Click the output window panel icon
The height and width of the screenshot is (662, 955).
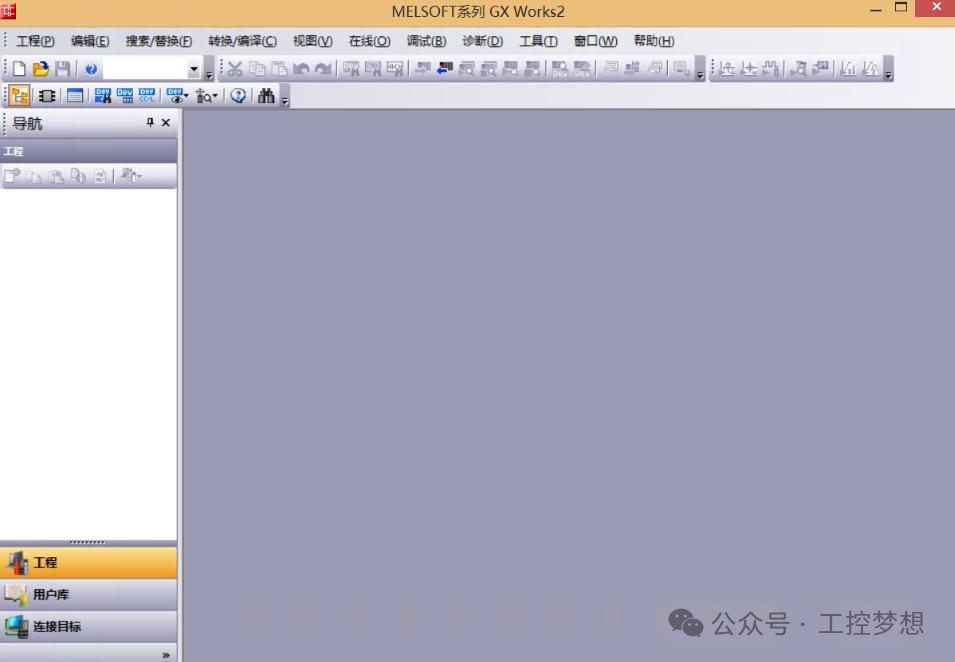(x=75, y=96)
